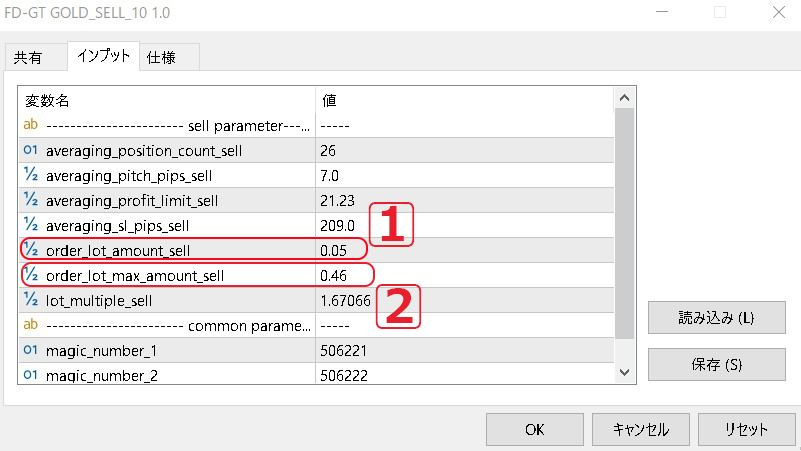The image size is (801, 451).
Task: Click the ab icon beside sell parameter
Action: (x=30, y=126)
